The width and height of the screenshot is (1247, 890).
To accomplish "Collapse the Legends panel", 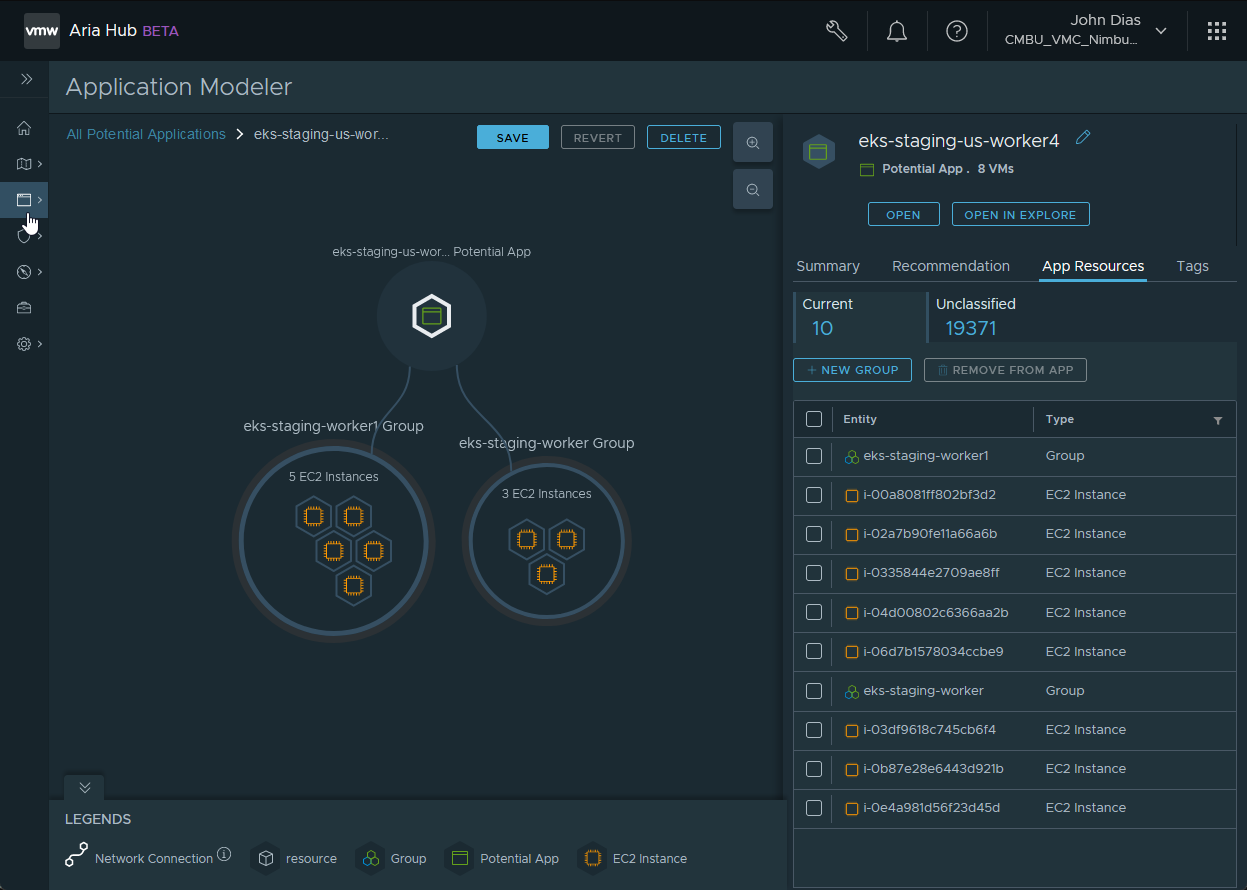I will pyautogui.click(x=85, y=787).
